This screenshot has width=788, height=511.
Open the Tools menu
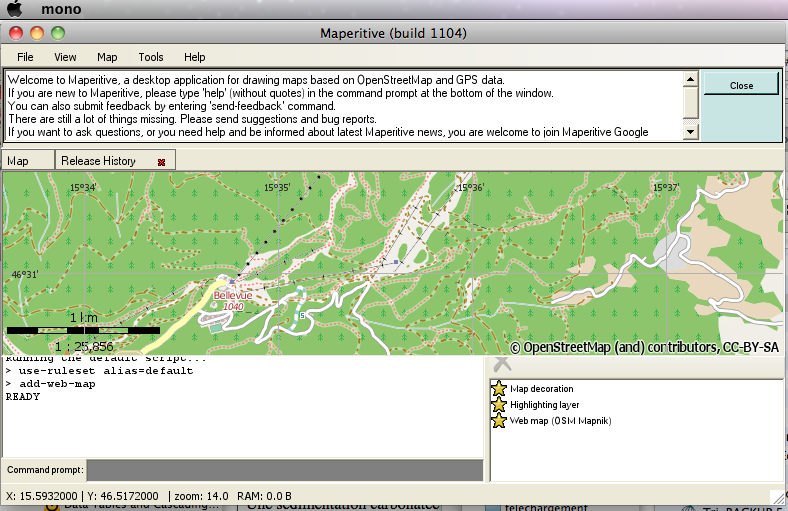(151, 57)
